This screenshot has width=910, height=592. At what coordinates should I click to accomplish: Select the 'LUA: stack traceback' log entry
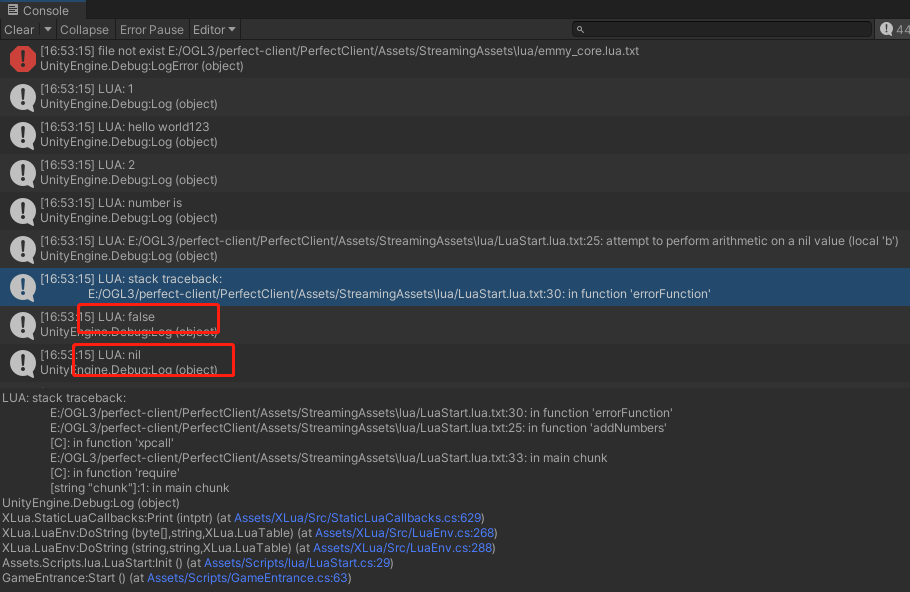tap(455, 287)
